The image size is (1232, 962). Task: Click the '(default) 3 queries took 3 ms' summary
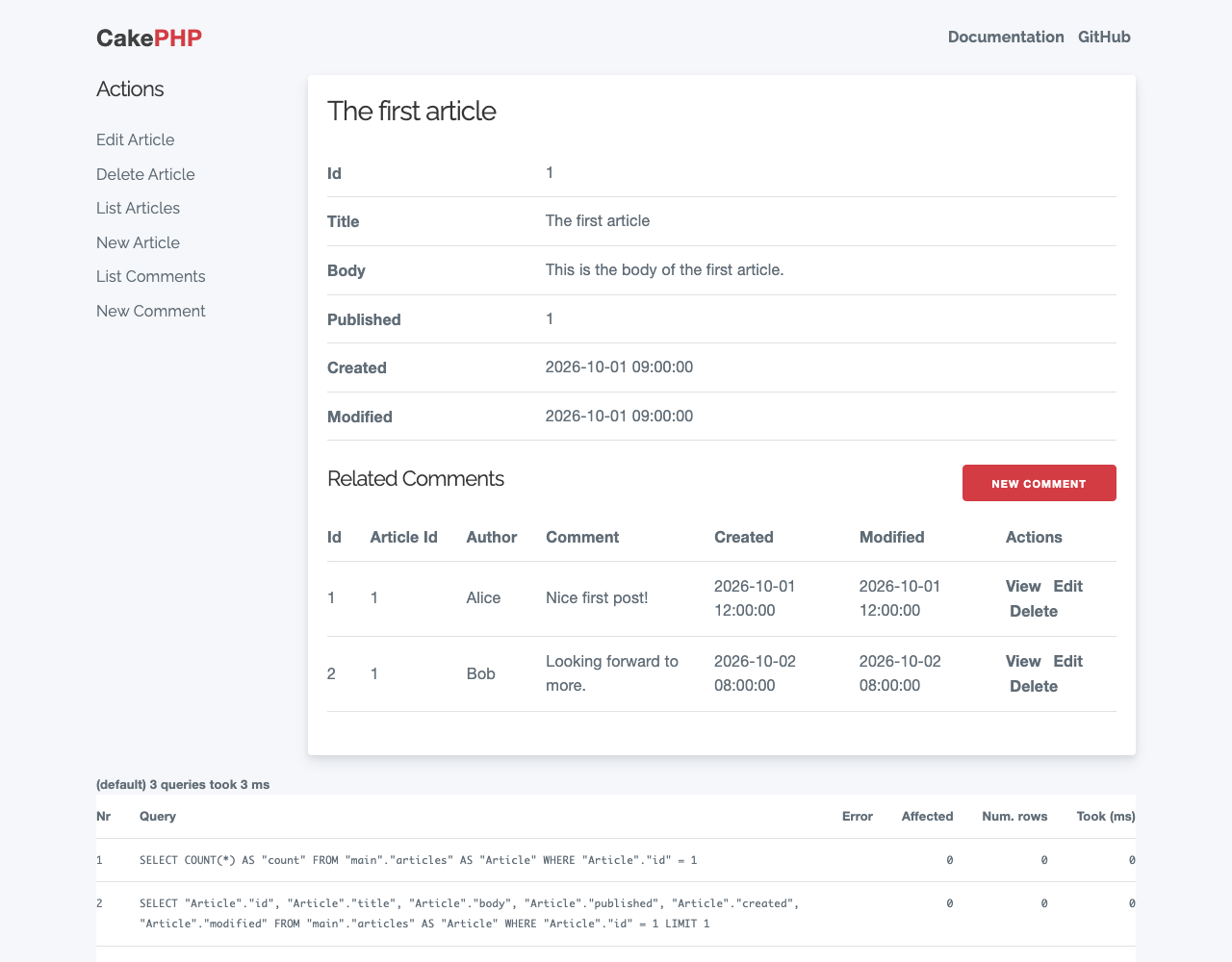tap(183, 784)
